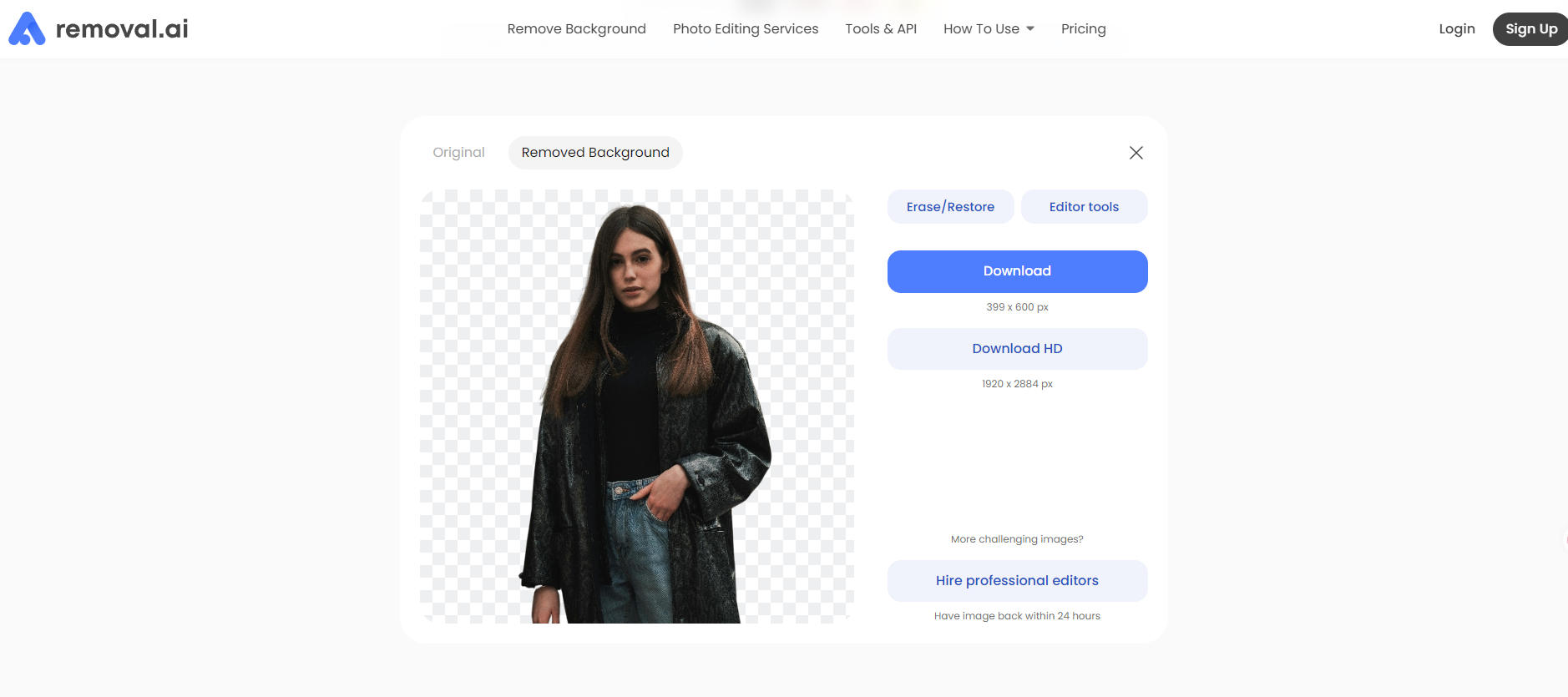Image resolution: width=1568 pixels, height=697 pixels.
Task: Click the Download HD button
Action: click(x=1017, y=349)
